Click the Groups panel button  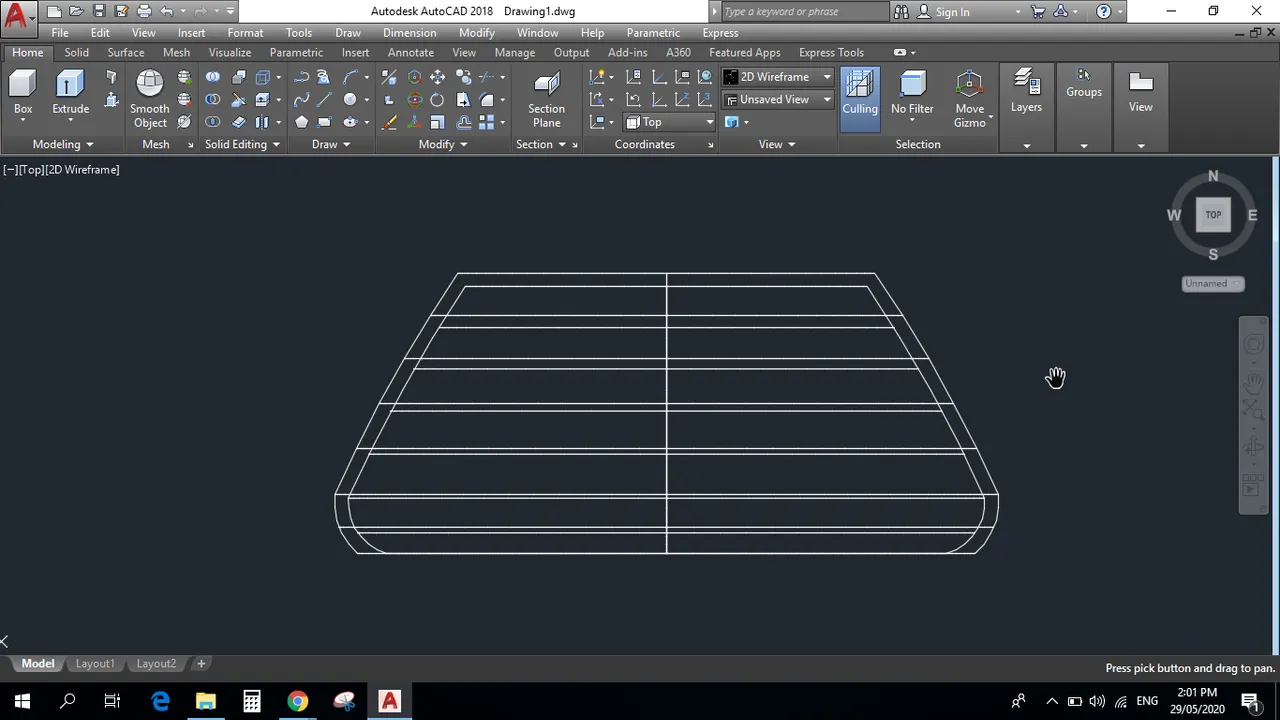(1084, 84)
